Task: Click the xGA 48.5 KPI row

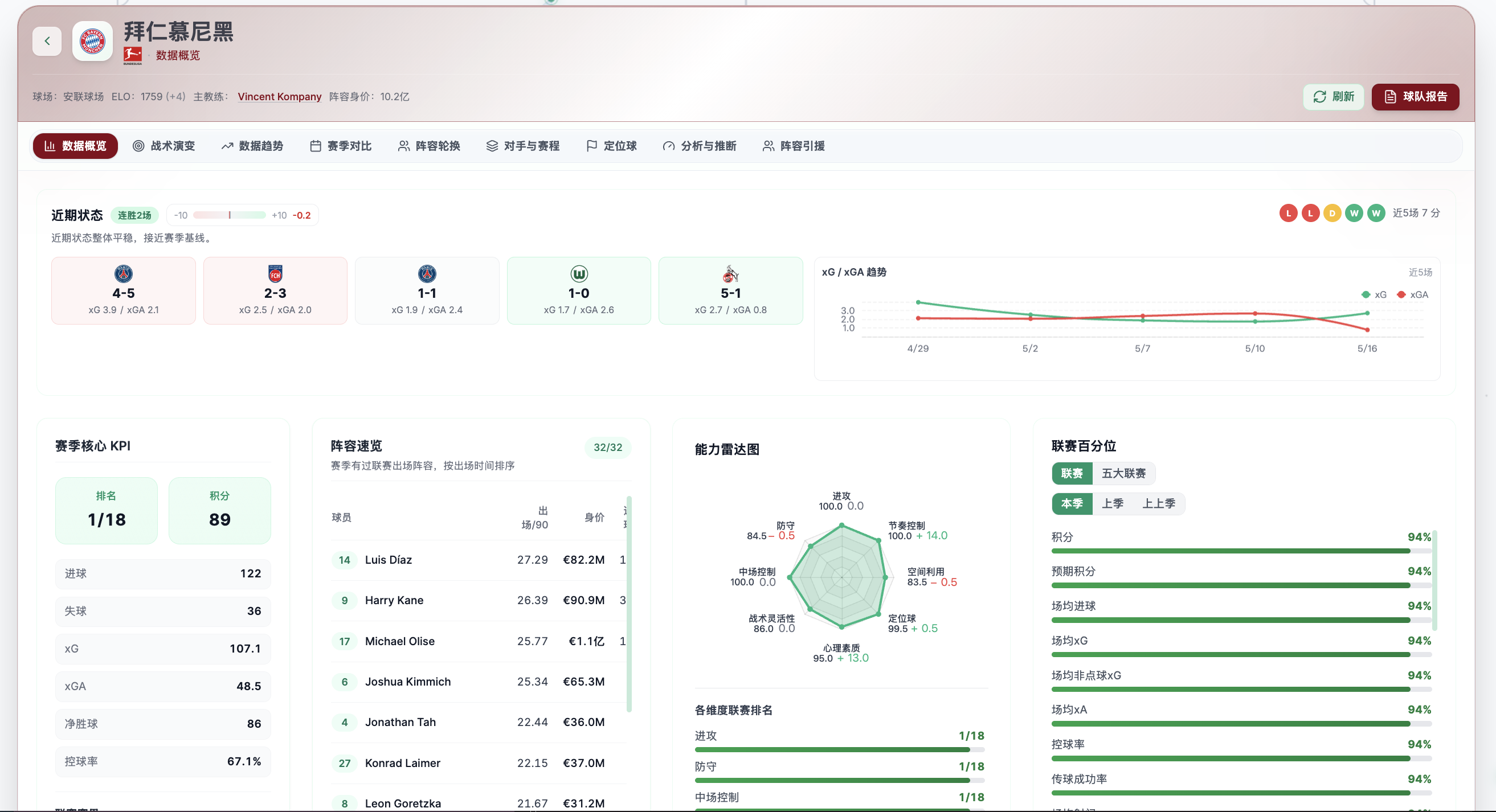Action: tap(162, 686)
